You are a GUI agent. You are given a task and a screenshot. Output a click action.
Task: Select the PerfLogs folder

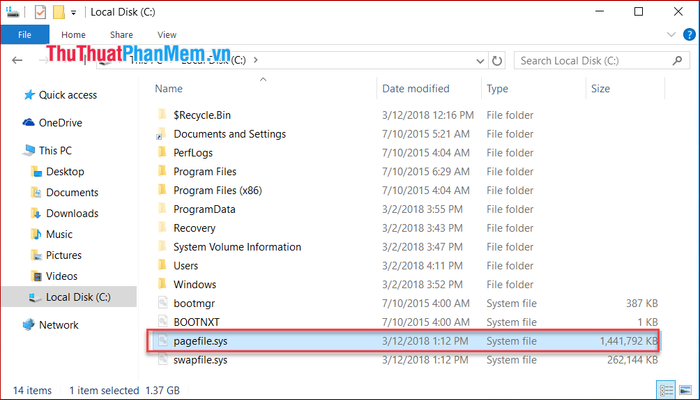coord(193,153)
